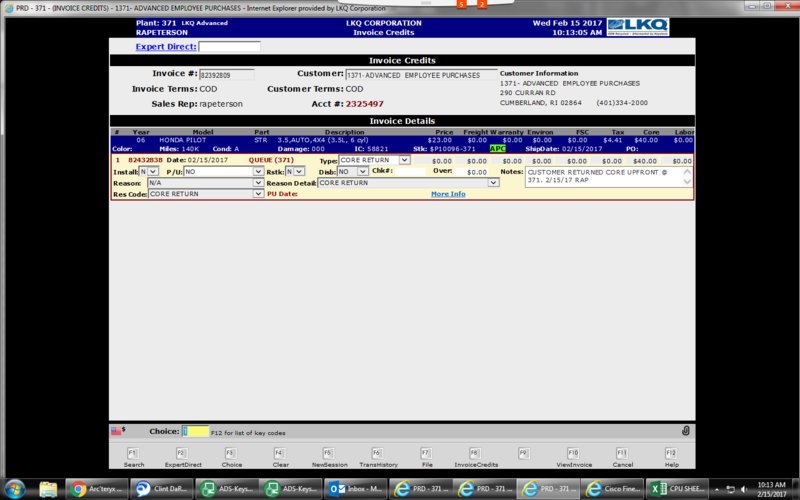Click the Invoice # field
Screen dimensions: 800x500
pos(227,75)
